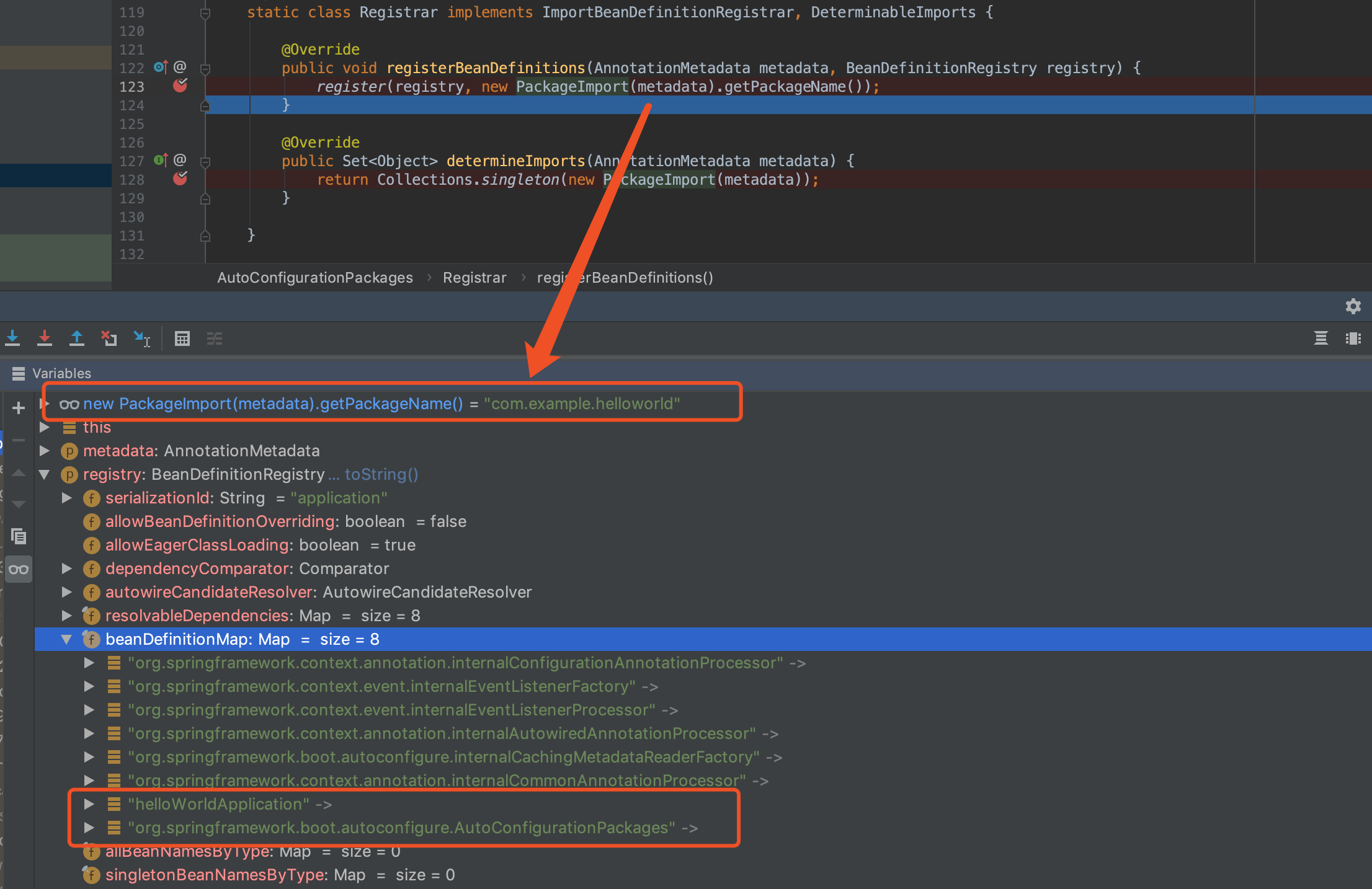The image size is (1372, 889).
Task: Click the layout settings icon at toolbar right end
Action: [1353, 338]
